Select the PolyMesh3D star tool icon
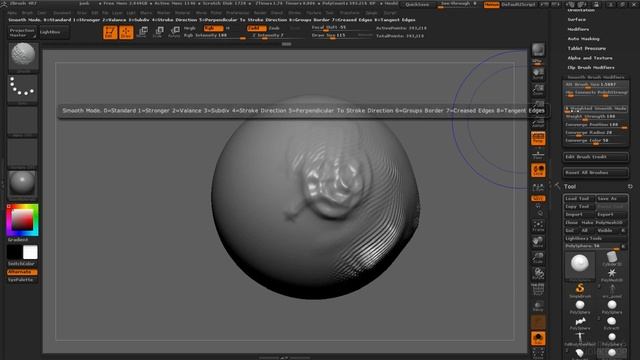The height and width of the screenshot is (360, 640). (x=611, y=275)
